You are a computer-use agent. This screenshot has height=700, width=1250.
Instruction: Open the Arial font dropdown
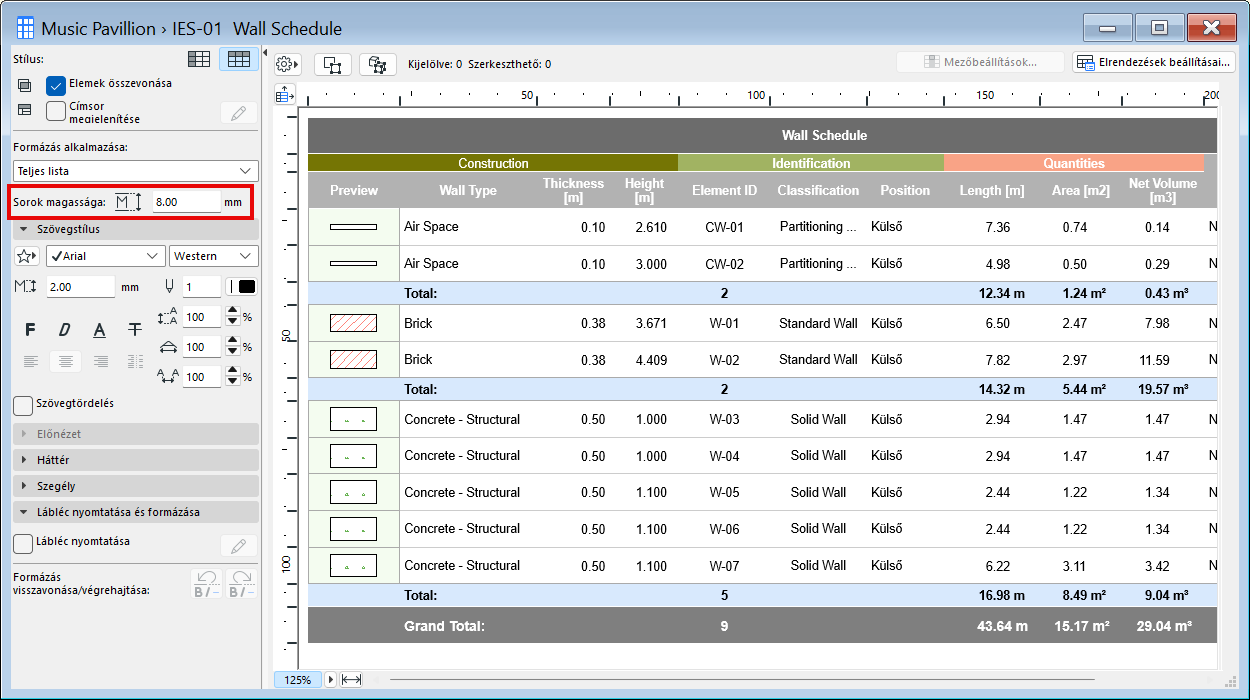click(x=105, y=256)
